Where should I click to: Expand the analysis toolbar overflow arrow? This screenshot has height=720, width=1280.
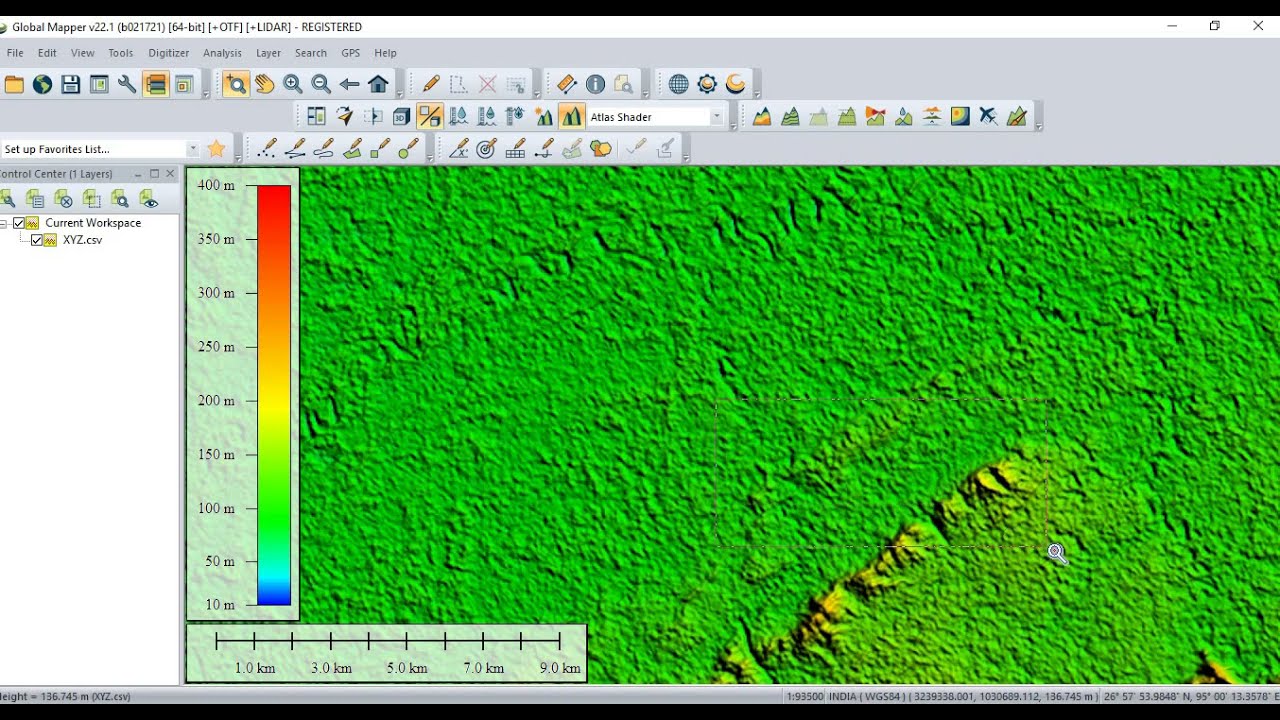[1038, 126]
